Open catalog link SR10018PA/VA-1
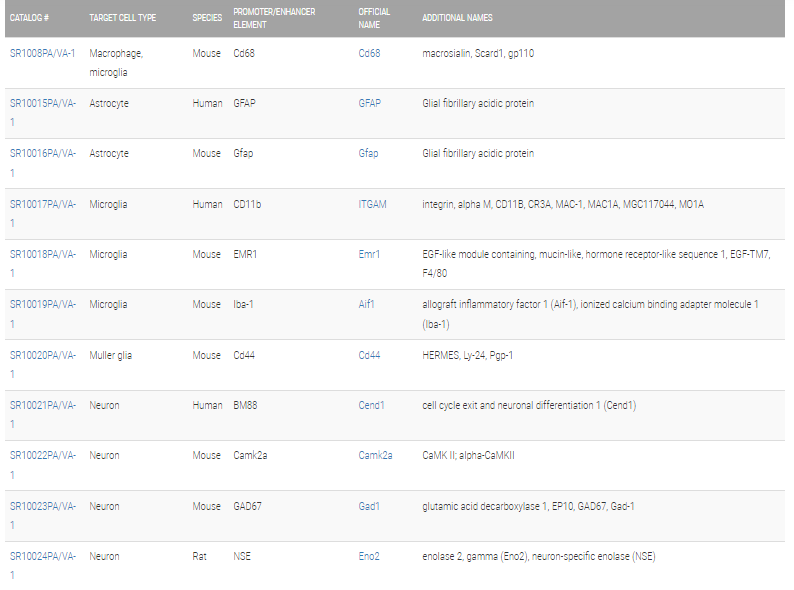Viewport: 794px width, 590px height. tap(43, 263)
